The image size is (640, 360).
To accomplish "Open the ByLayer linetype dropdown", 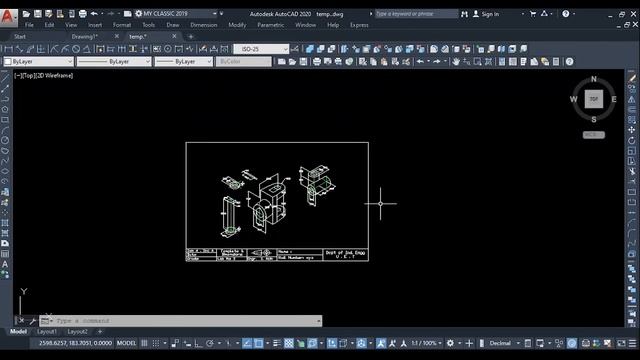I will point(114,62).
